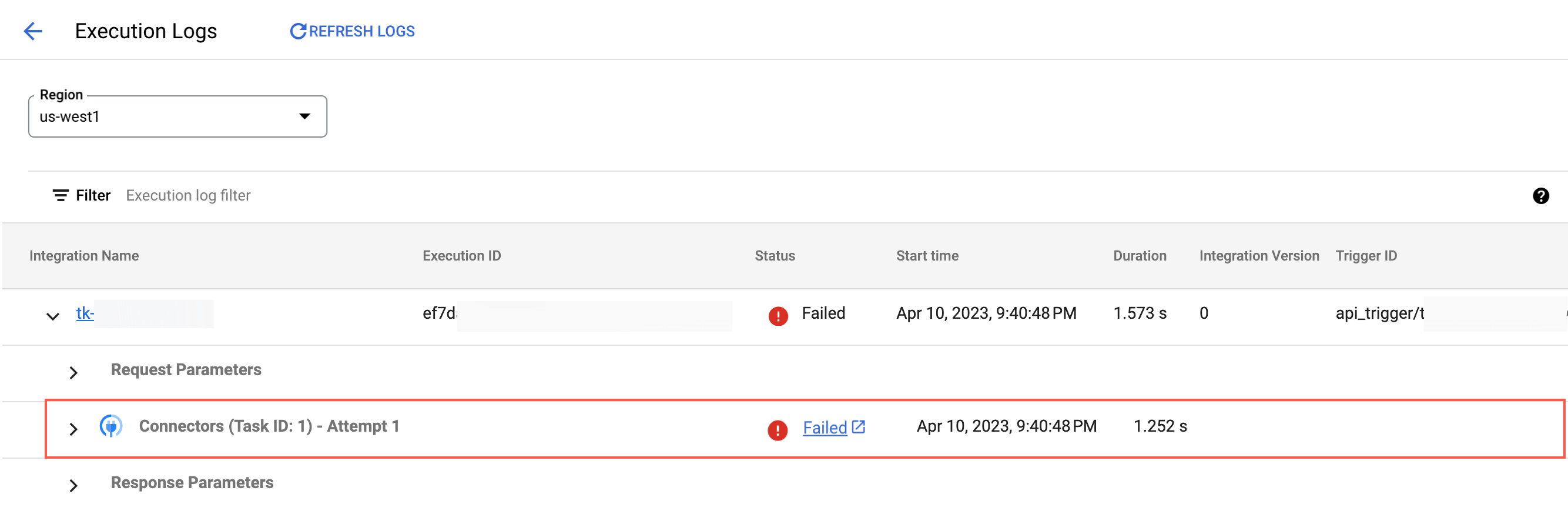
Task: Click the Filter funnel icon
Action: [x=60, y=195]
